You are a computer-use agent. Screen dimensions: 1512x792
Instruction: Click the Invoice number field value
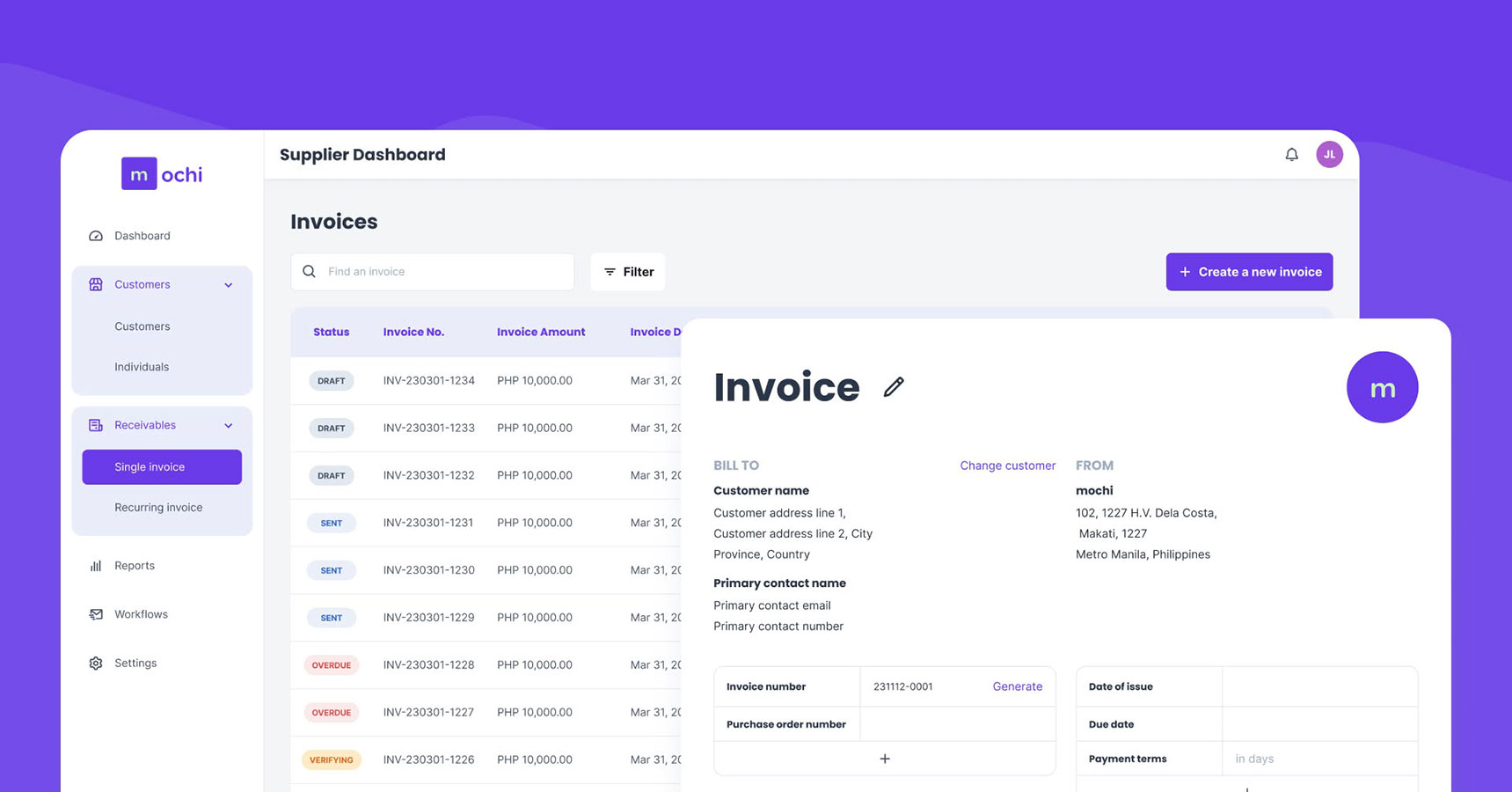pyautogui.click(x=903, y=686)
